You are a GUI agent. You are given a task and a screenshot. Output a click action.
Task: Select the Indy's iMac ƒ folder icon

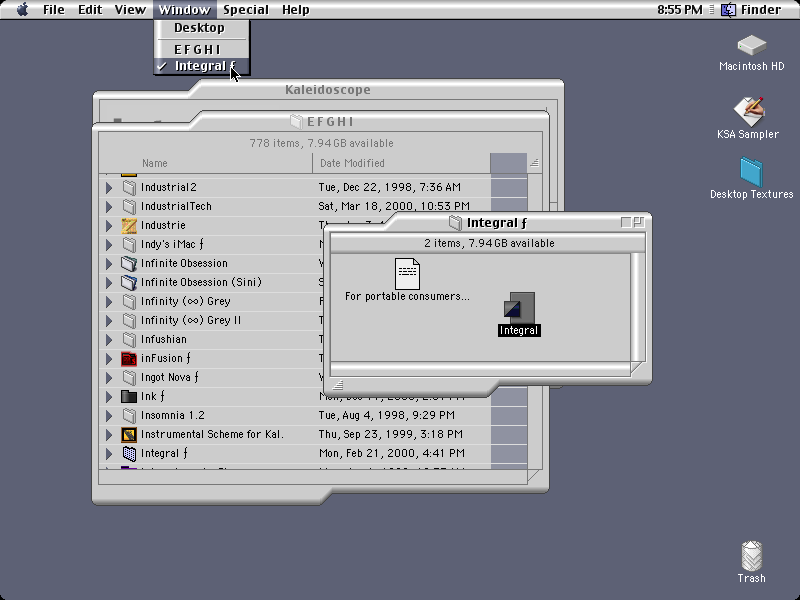(x=129, y=244)
